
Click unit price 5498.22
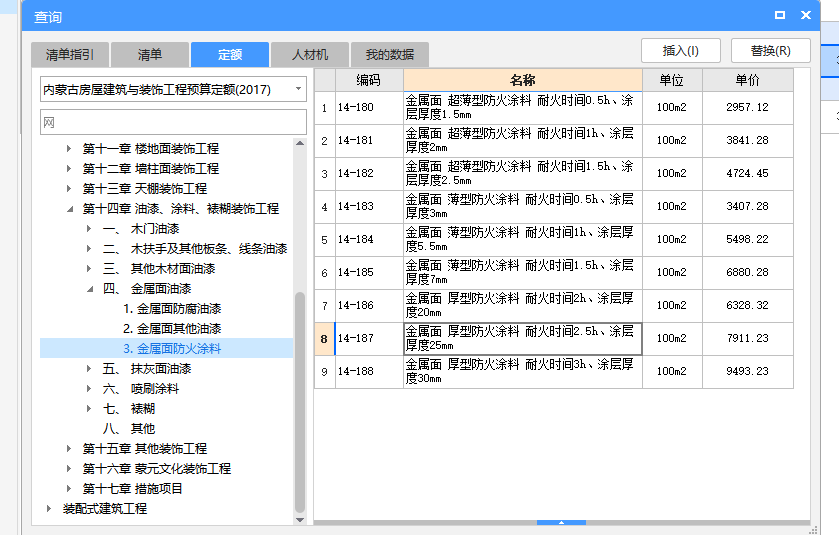pos(748,240)
